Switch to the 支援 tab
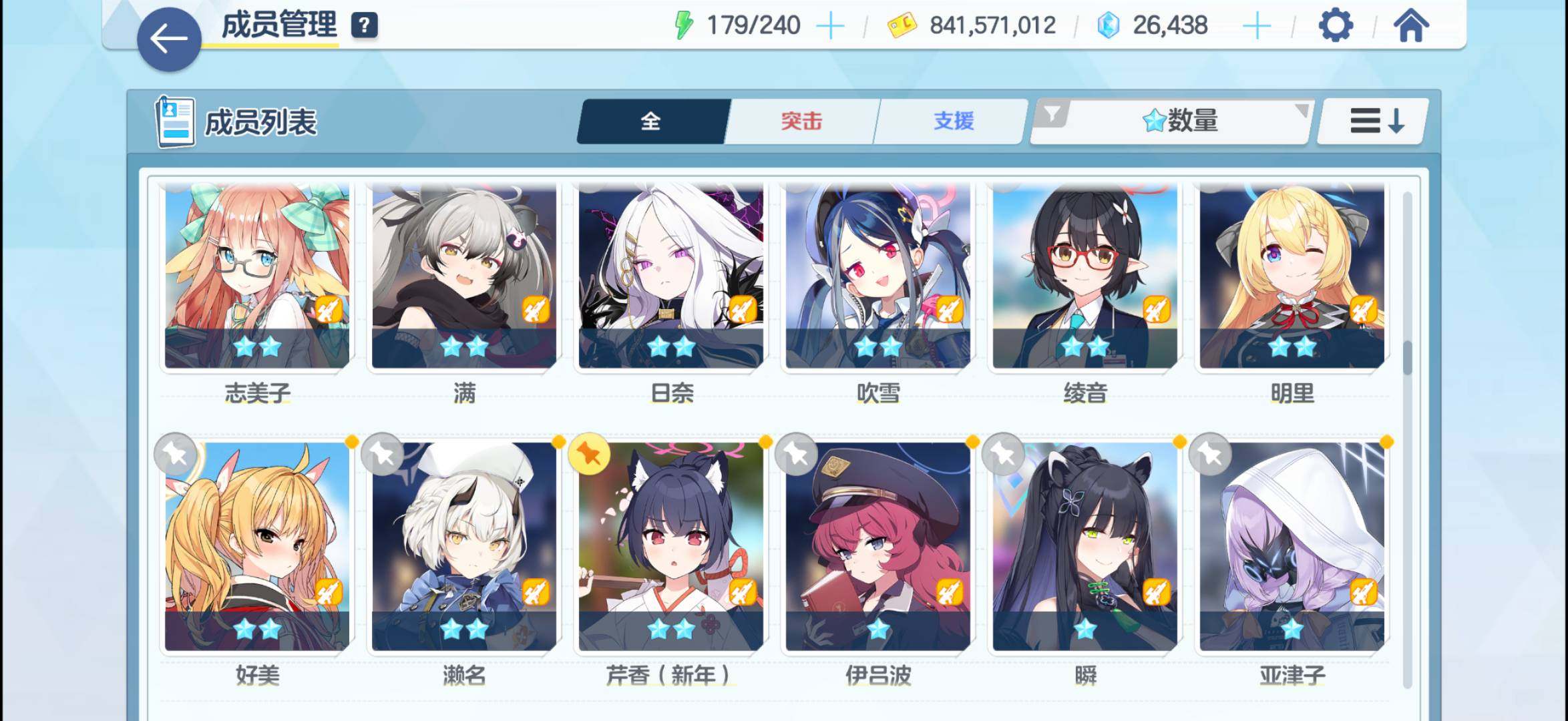 pos(953,121)
